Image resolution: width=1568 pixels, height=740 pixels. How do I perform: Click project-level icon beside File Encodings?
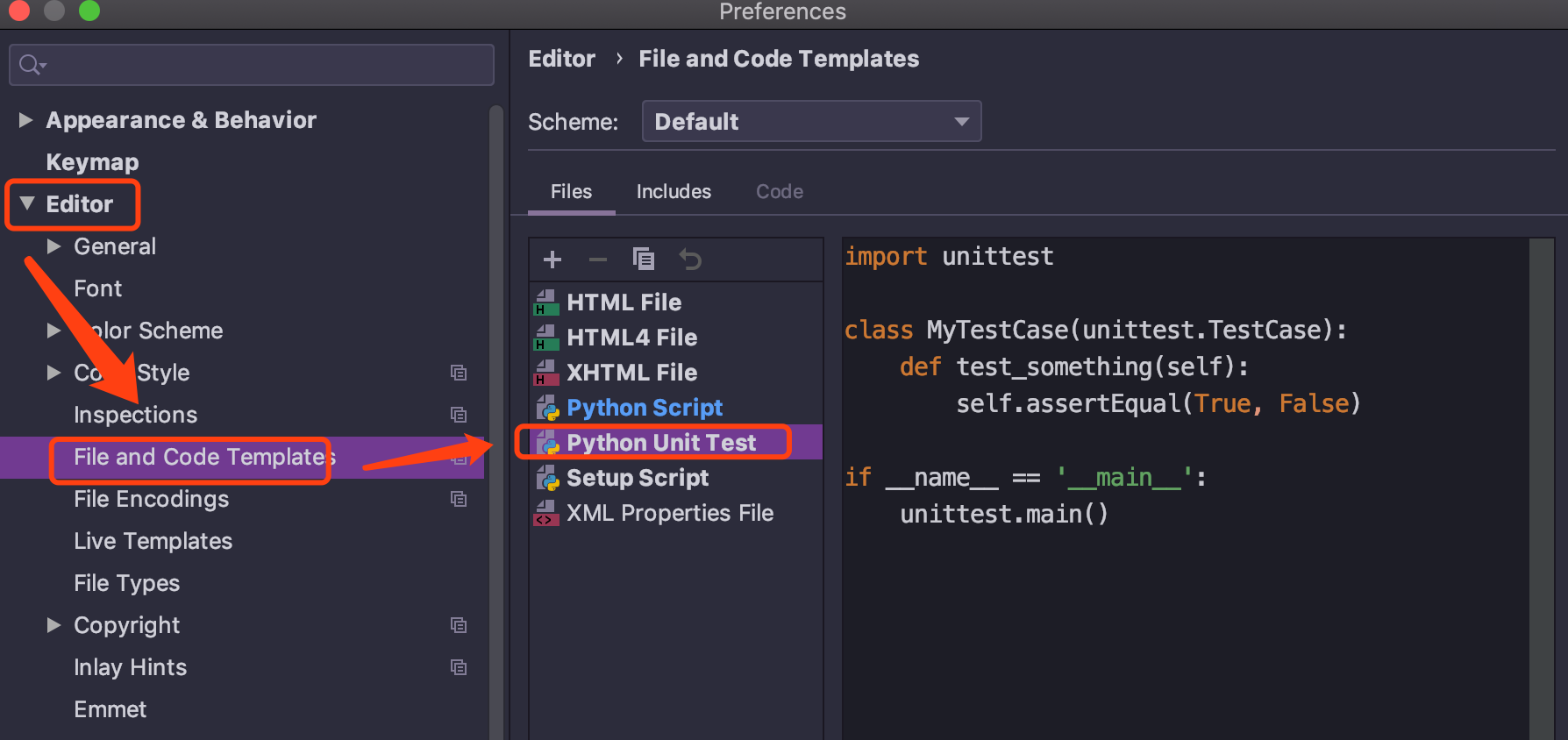tap(459, 499)
